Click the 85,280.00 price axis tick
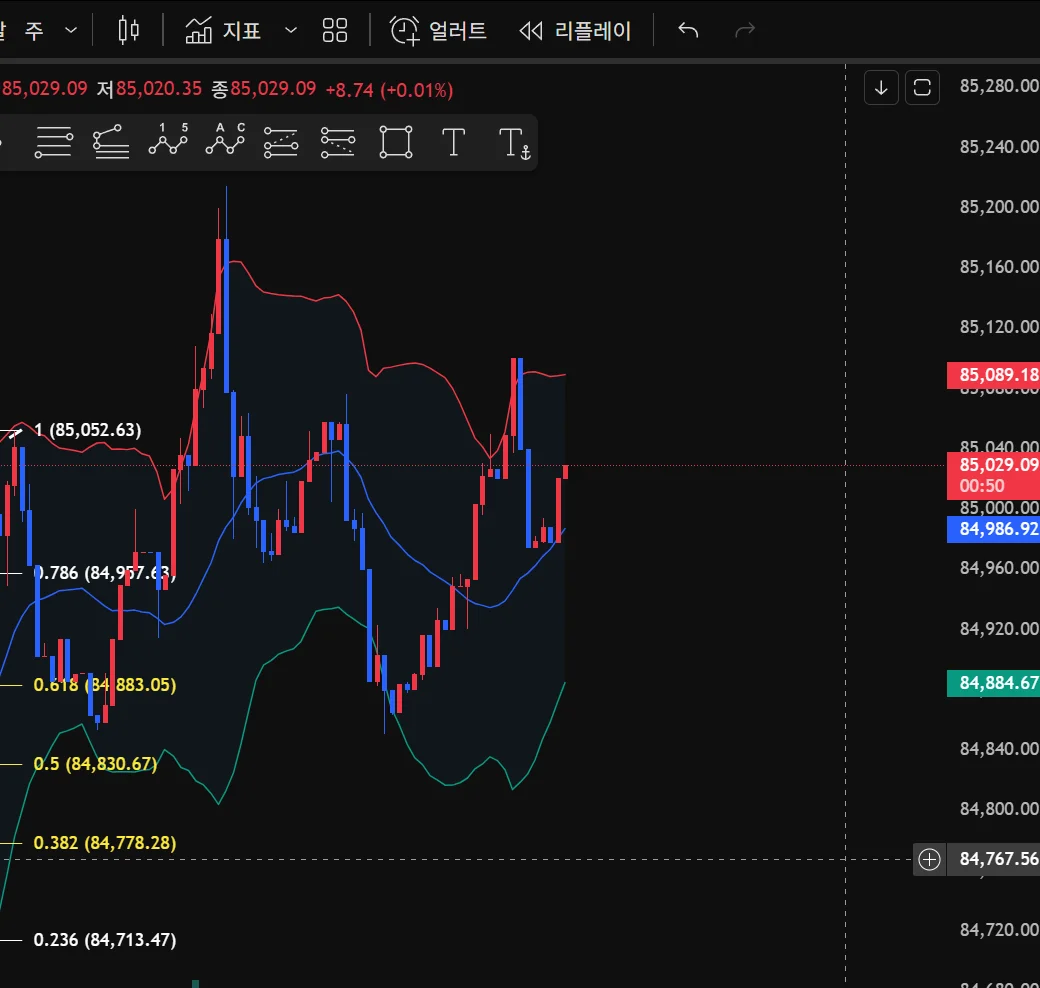 click(x=999, y=86)
